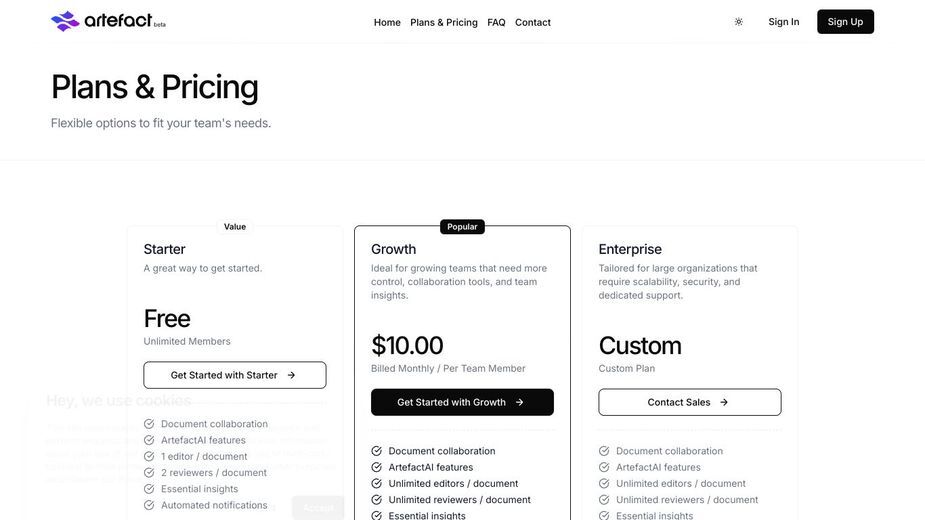Click the artefact logo icon
925x520 pixels.
[65, 21]
